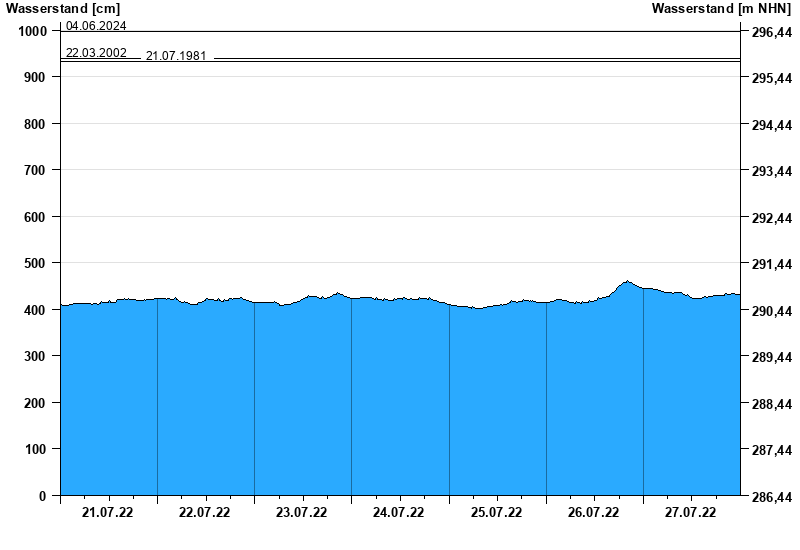Viewport: 800px width, 550px height.
Task: Click the 1000 cm tick label
Action: (x=33, y=31)
